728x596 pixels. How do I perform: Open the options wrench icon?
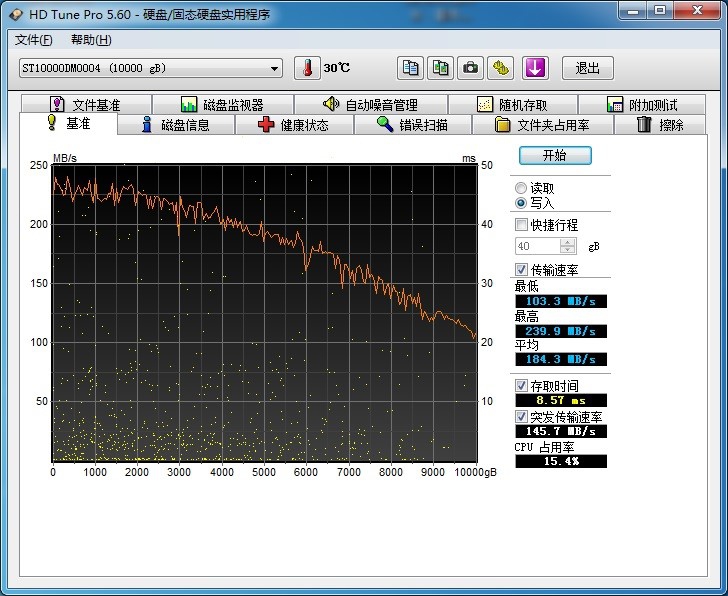coord(501,68)
